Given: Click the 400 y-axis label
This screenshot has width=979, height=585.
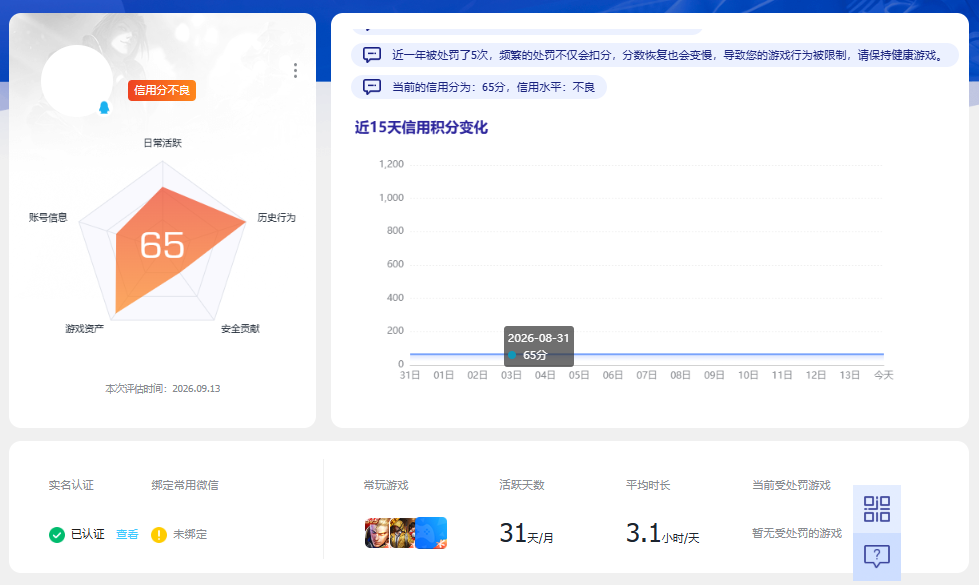Looking at the screenshot, I should point(395,298).
